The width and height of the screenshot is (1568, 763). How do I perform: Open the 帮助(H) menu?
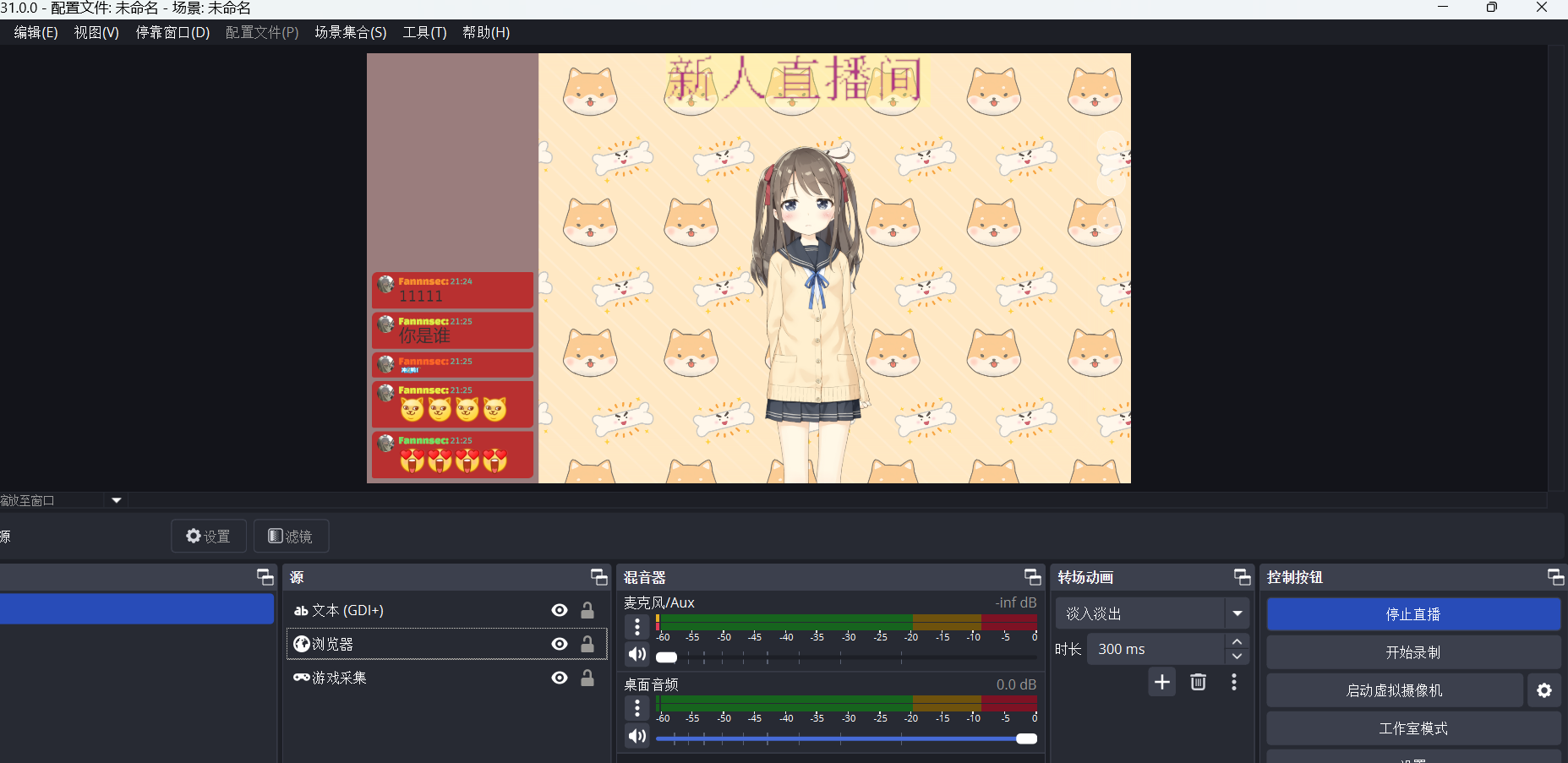tap(486, 32)
